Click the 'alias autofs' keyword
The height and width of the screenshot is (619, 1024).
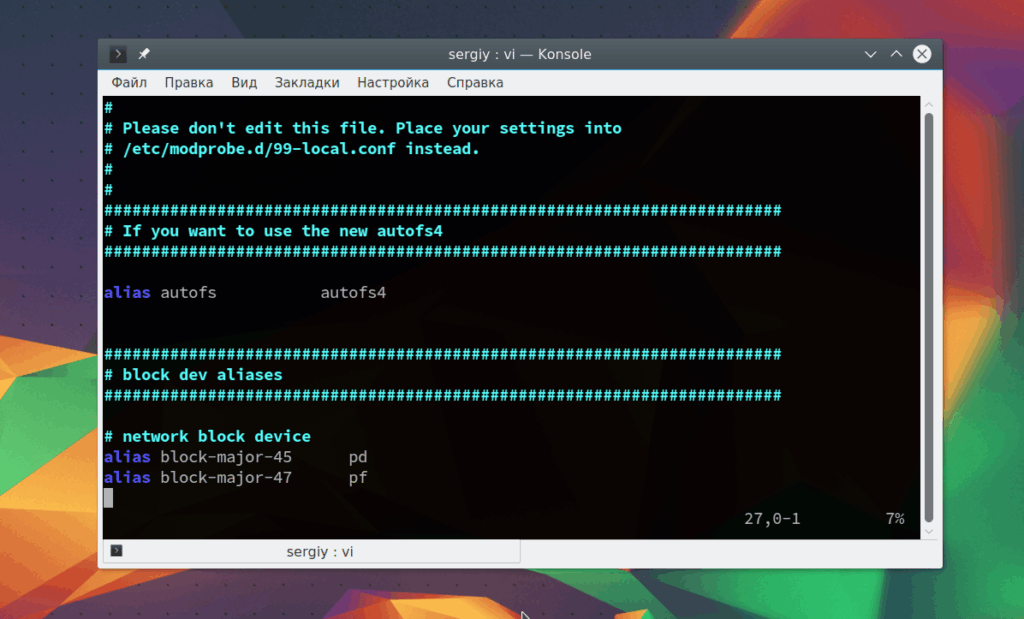[x=160, y=293]
